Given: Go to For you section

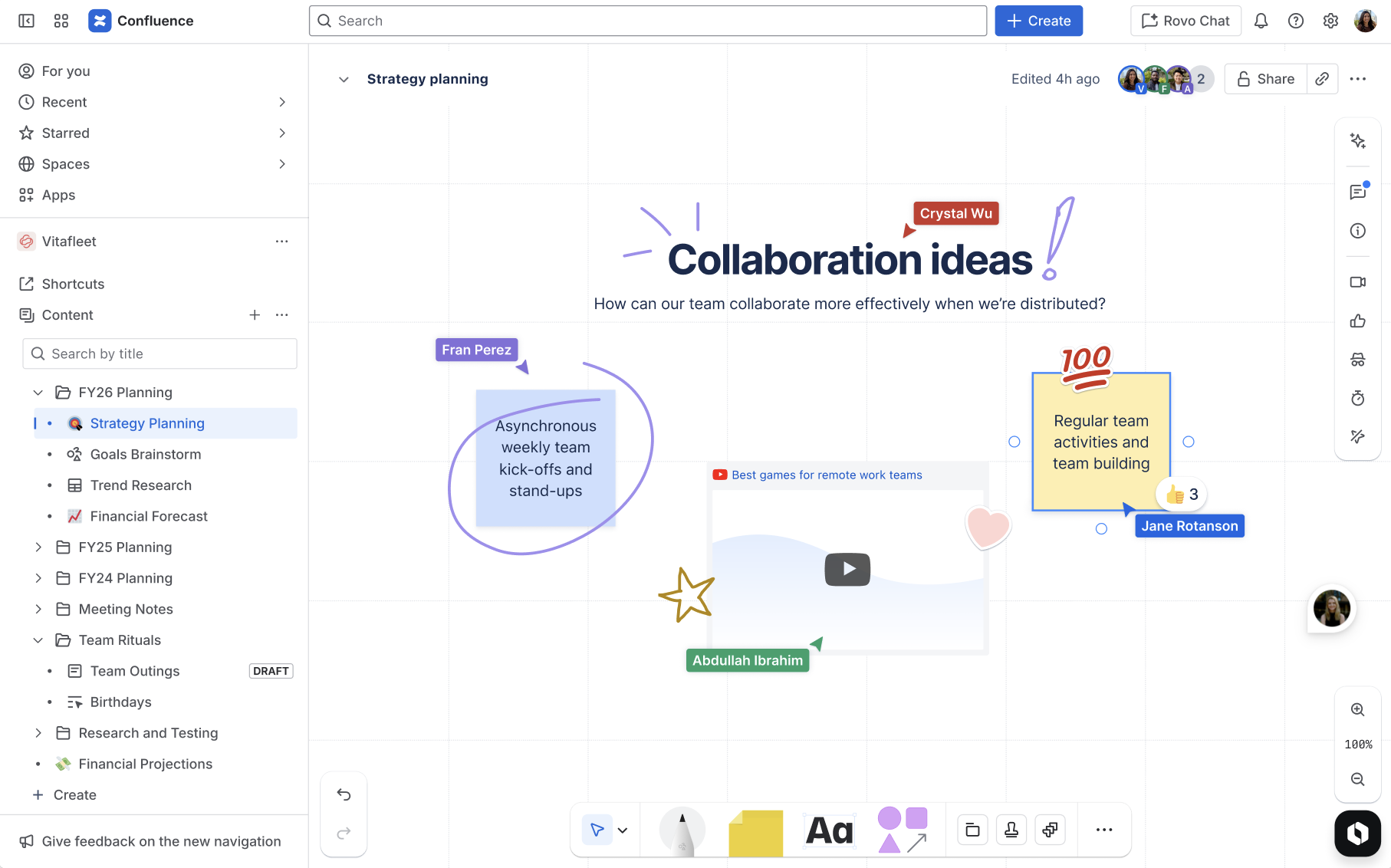Looking at the screenshot, I should [x=66, y=71].
